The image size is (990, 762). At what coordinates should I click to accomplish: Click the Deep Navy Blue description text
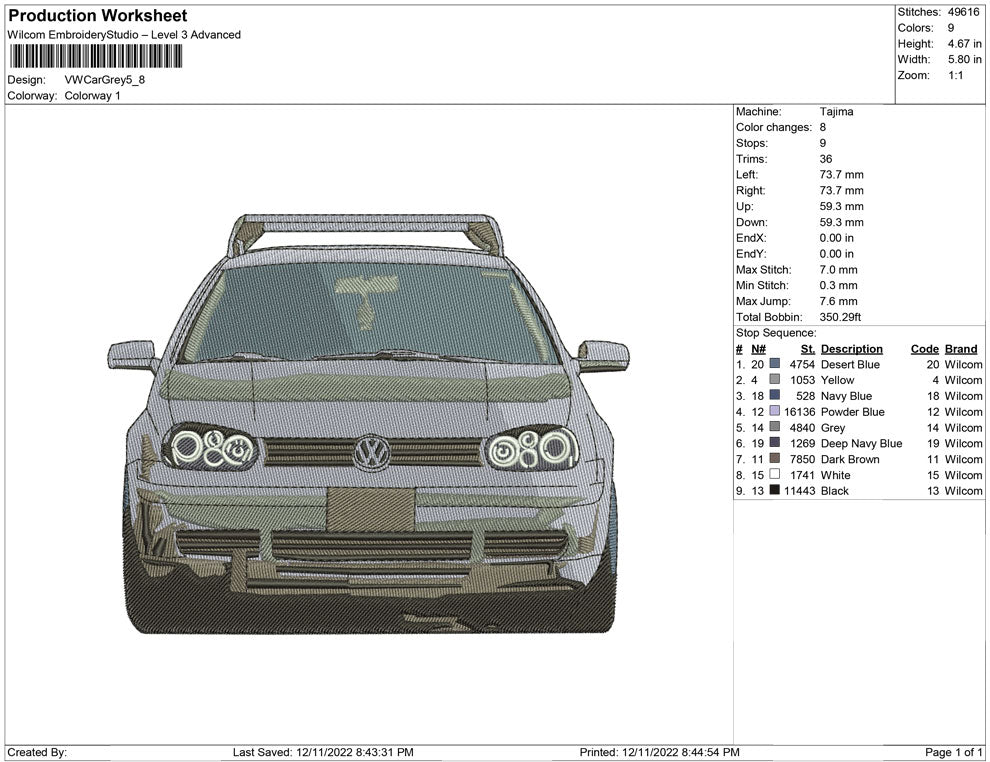pos(862,443)
